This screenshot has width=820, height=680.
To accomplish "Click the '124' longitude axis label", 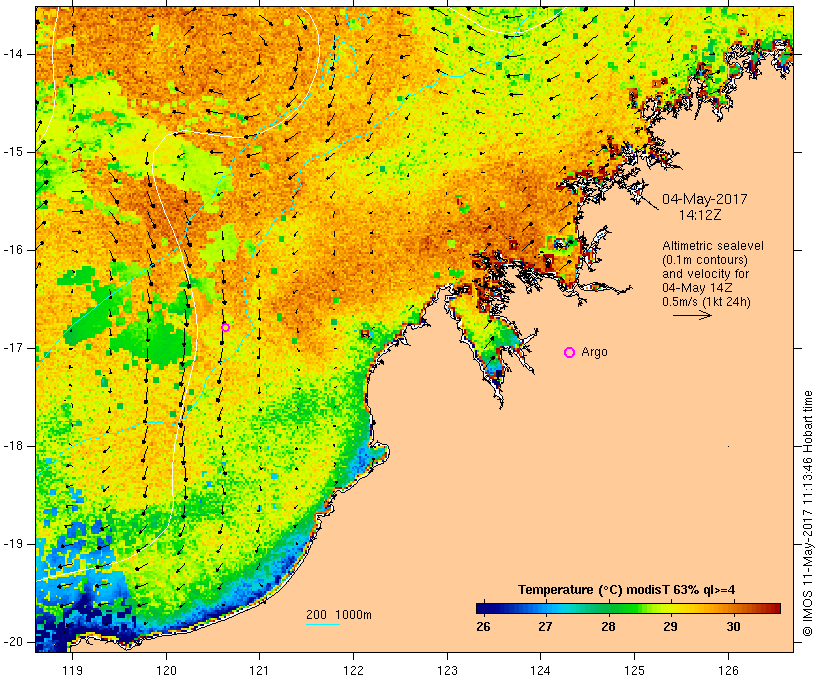I will pyautogui.click(x=541, y=670).
